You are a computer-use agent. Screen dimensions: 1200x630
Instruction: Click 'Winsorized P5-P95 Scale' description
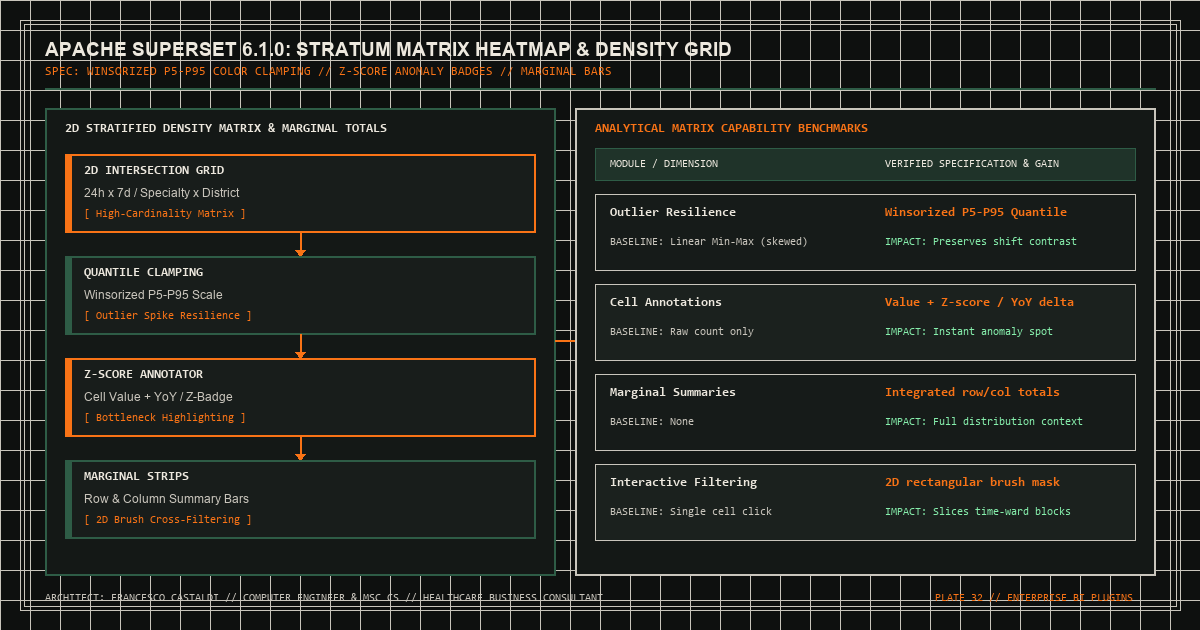(x=153, y=295)
